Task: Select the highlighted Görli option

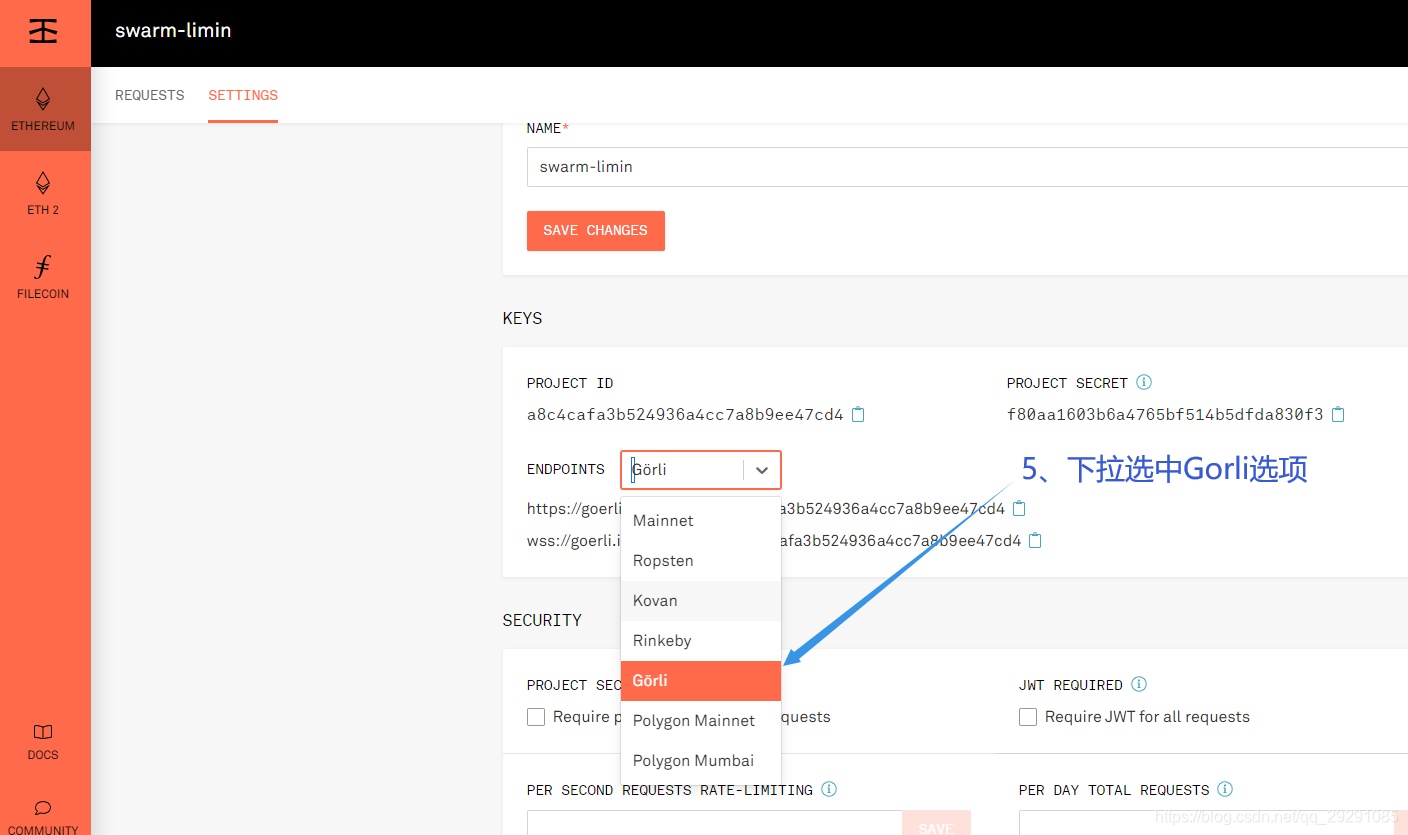Action: point(701,681)
